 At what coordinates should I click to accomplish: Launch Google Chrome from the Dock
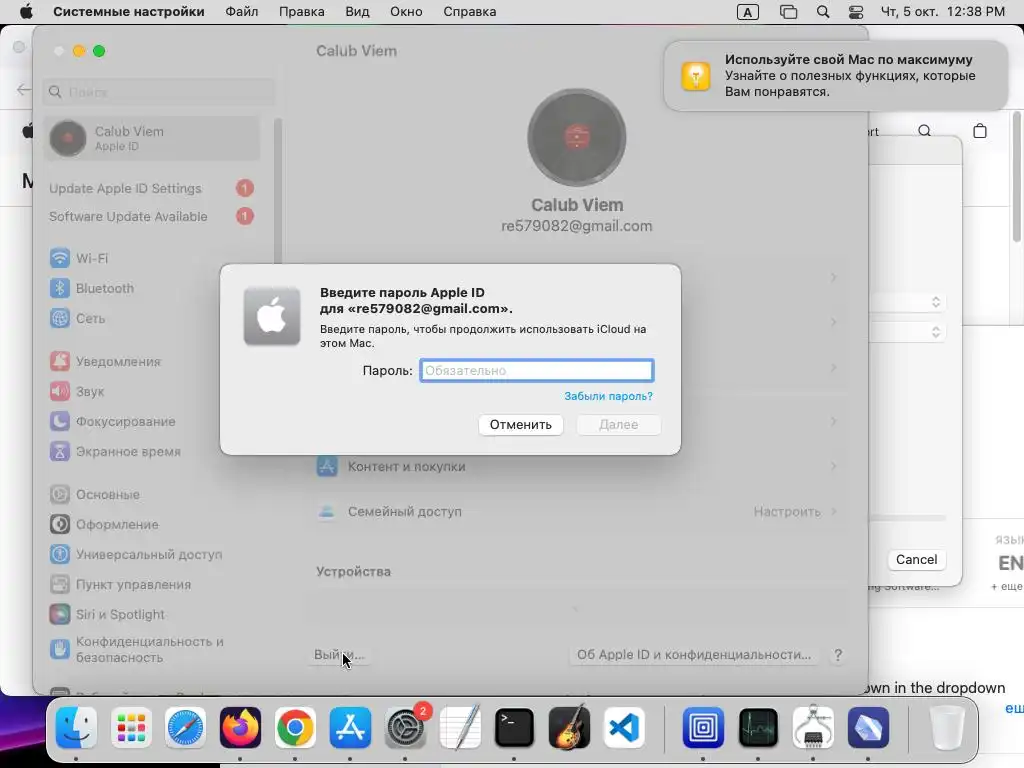[295, 728]
